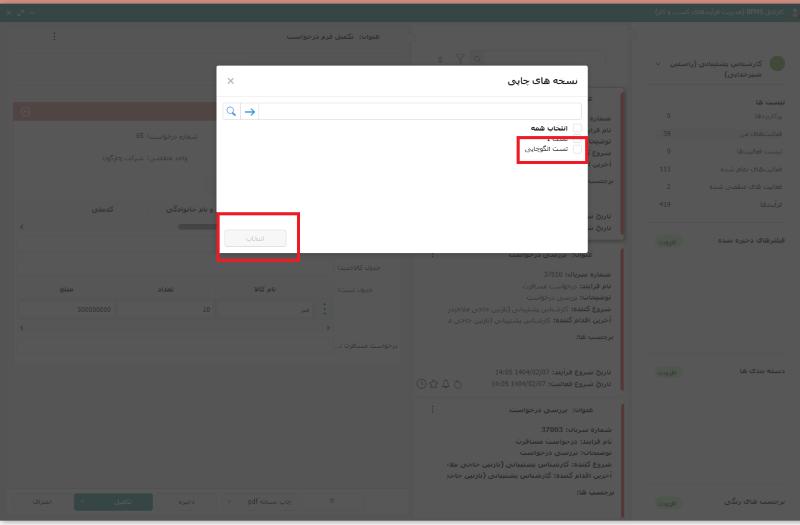The image size is (800, 525).
Task: Click the blue arrow icon in dialog
Action: [250, 112]
